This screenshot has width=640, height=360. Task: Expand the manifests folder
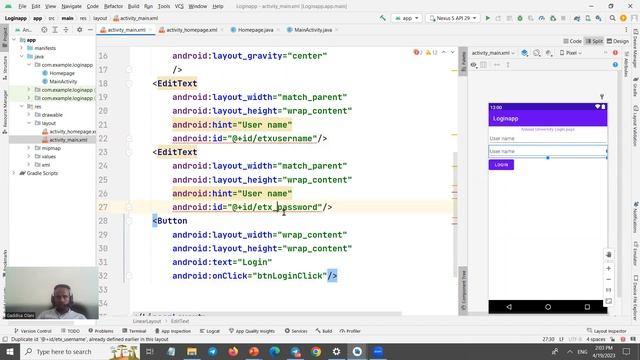[22, 48]
